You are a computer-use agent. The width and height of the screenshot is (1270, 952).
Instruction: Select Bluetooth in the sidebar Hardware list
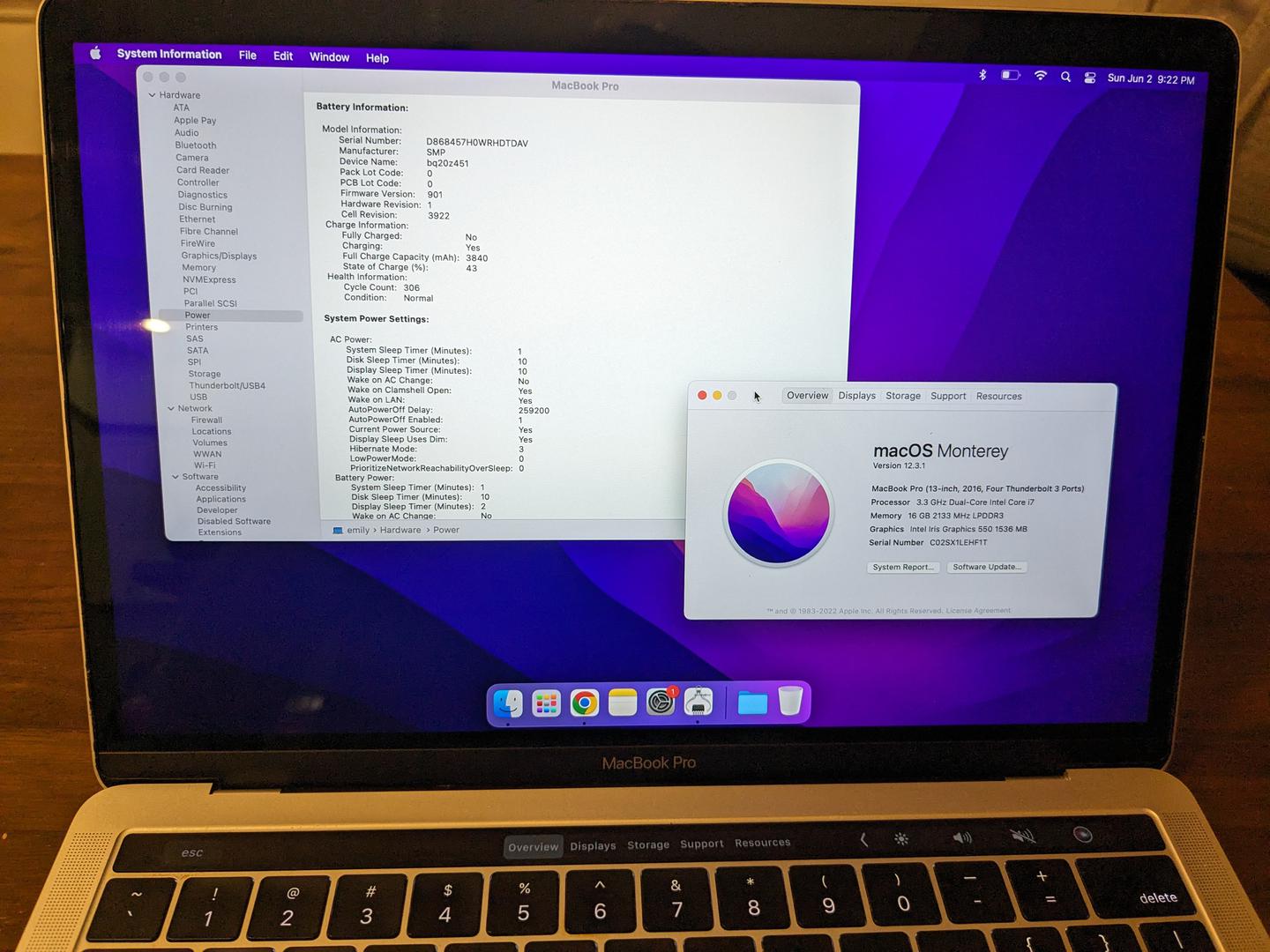(x=195, y=145)
